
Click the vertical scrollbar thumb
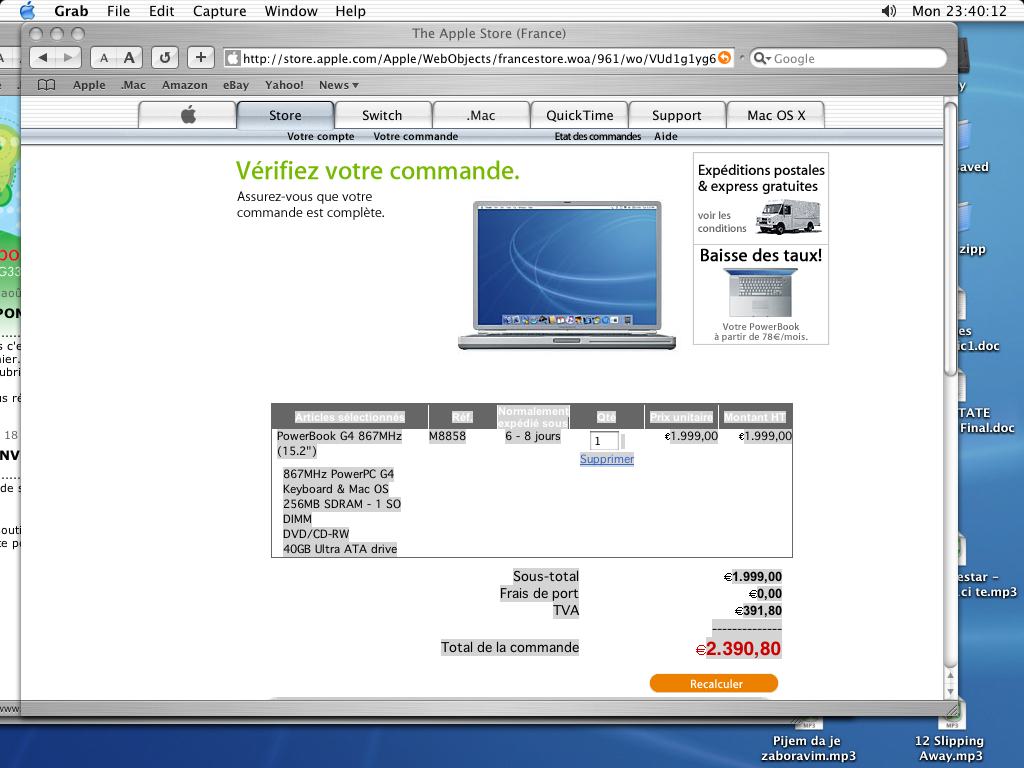[950, 238]
